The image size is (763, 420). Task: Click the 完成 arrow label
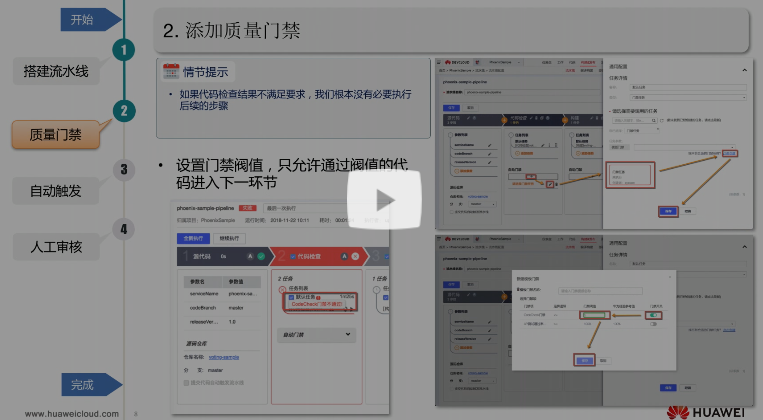[x=91, y=385]
